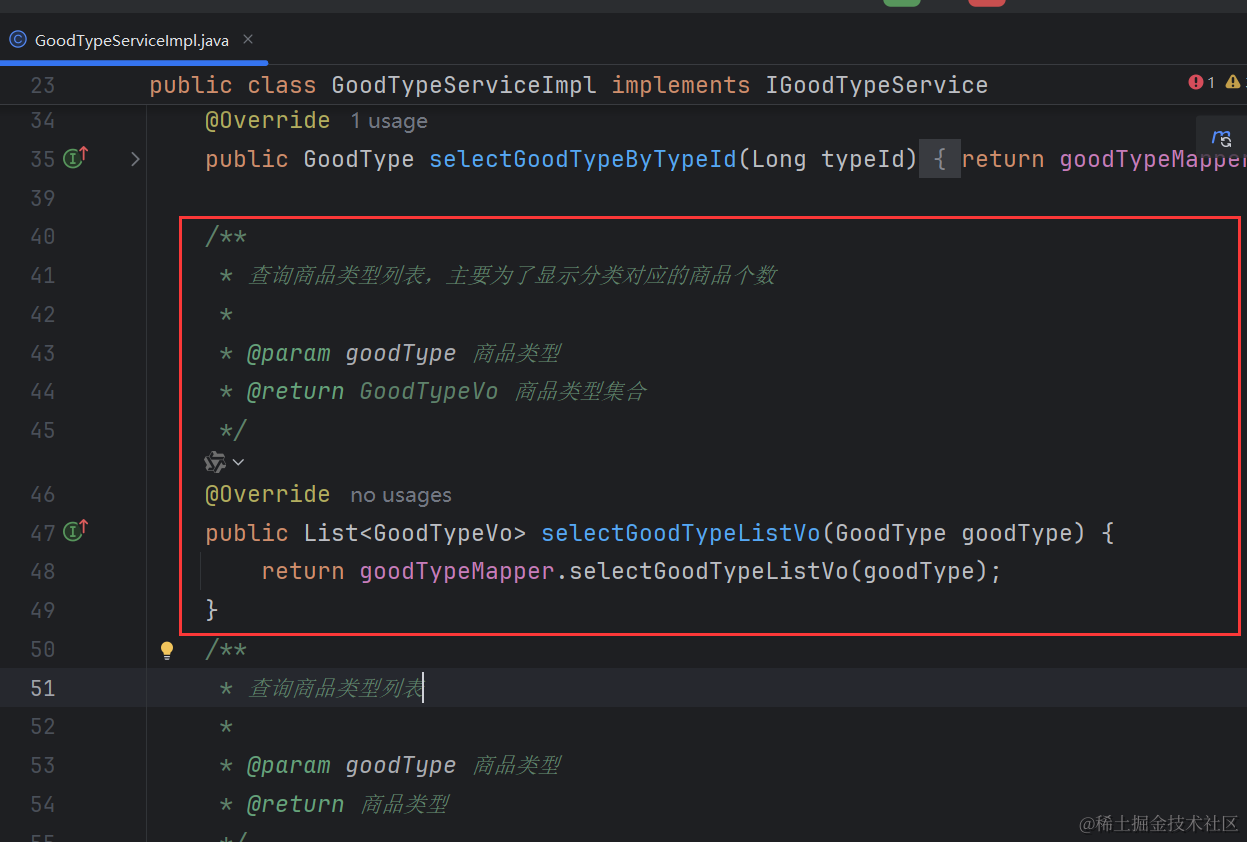Open the dropdown chevron beside the AI icon

click(x=238, y=462)
